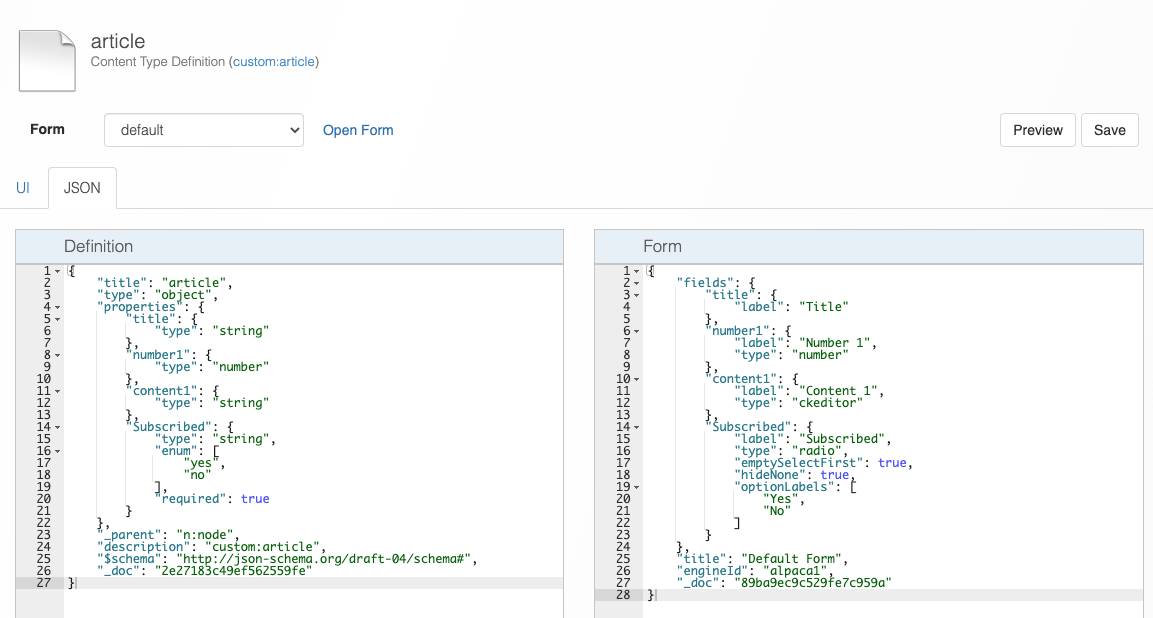Viewport: 1153px width, 618px height.
Task: Select the JSON tab
Action: coord(82,188)
